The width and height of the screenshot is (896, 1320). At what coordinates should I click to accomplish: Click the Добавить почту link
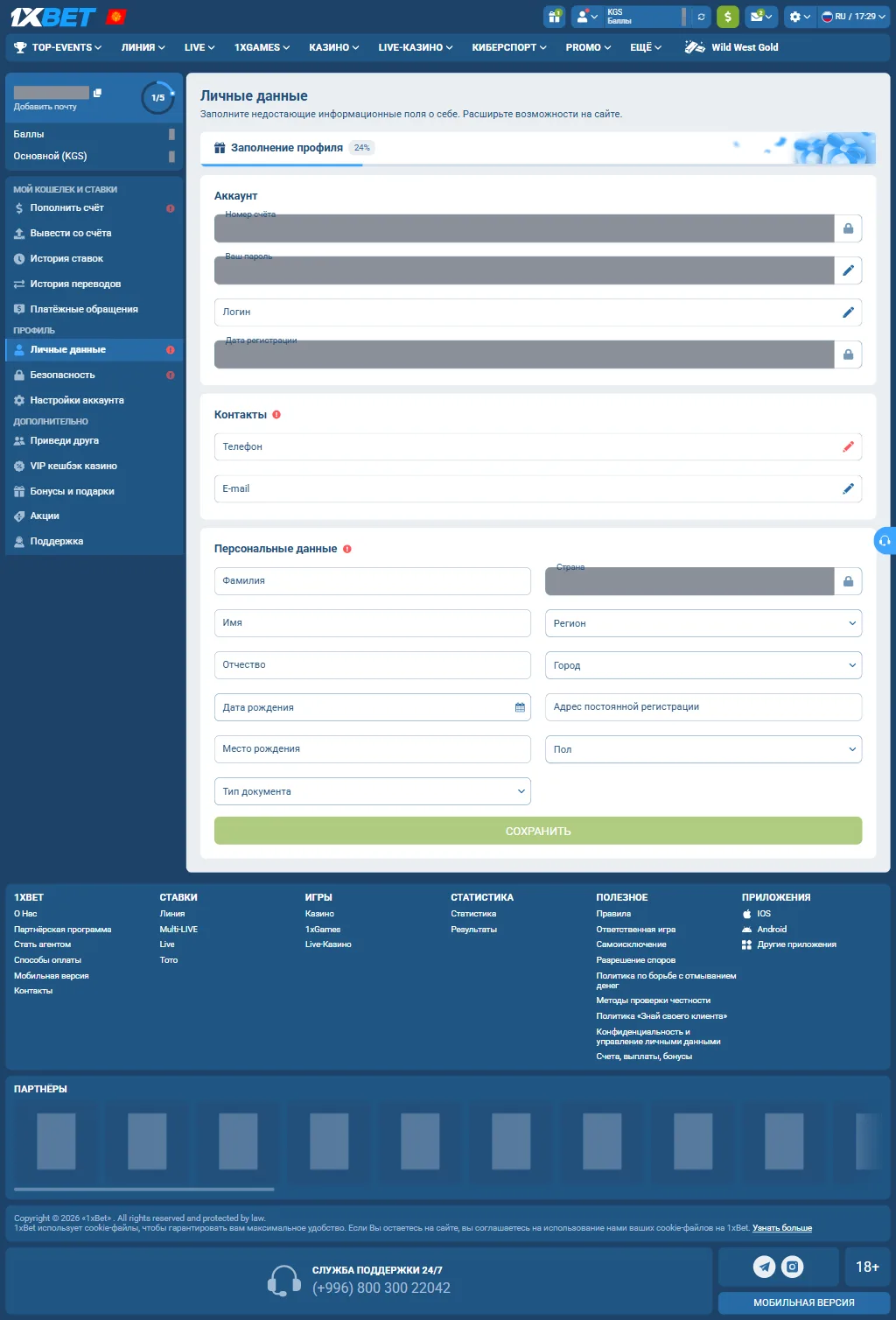click(45, 107)
